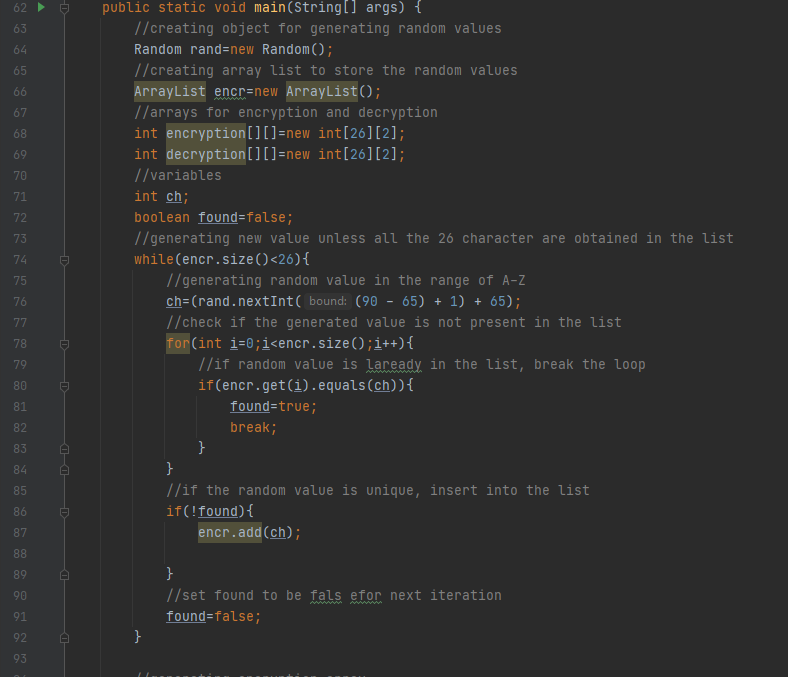Click the 'bound:' parameter hint

pos(328,301)
